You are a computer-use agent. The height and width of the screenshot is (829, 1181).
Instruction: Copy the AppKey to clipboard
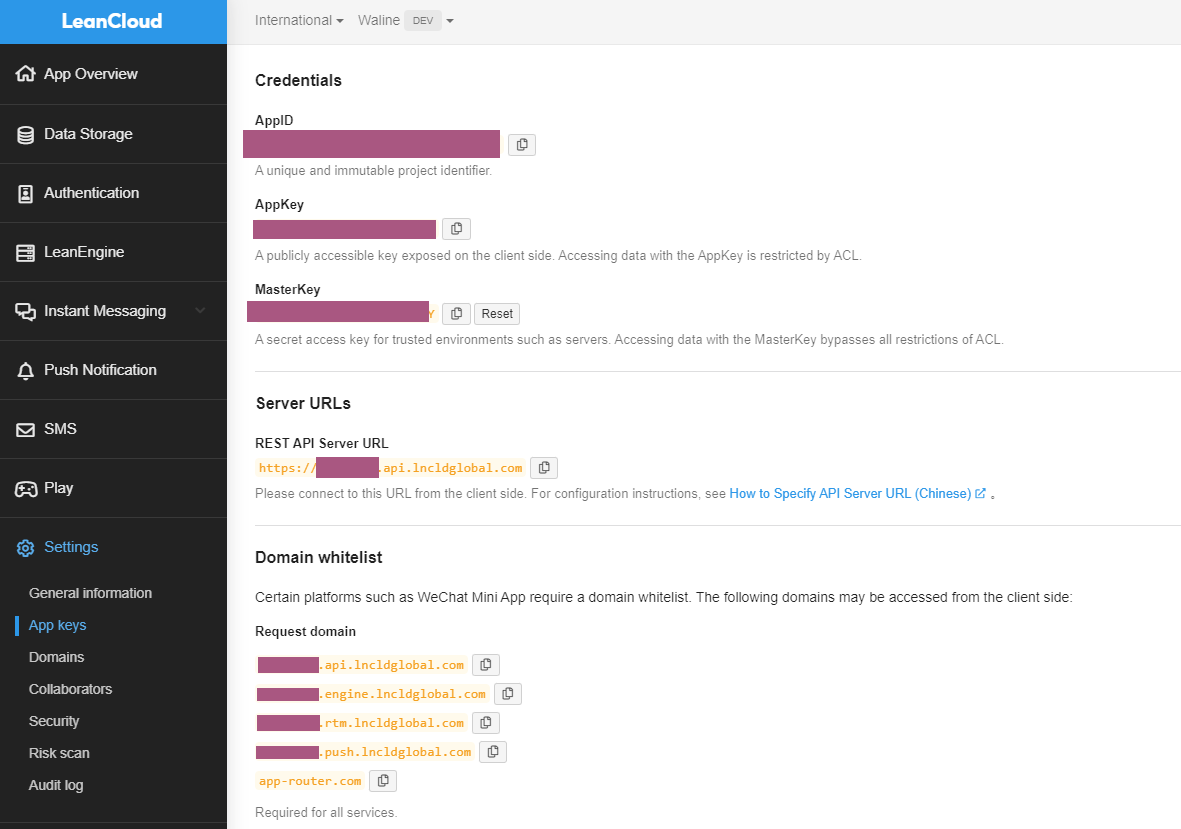(x=456, y=229)
